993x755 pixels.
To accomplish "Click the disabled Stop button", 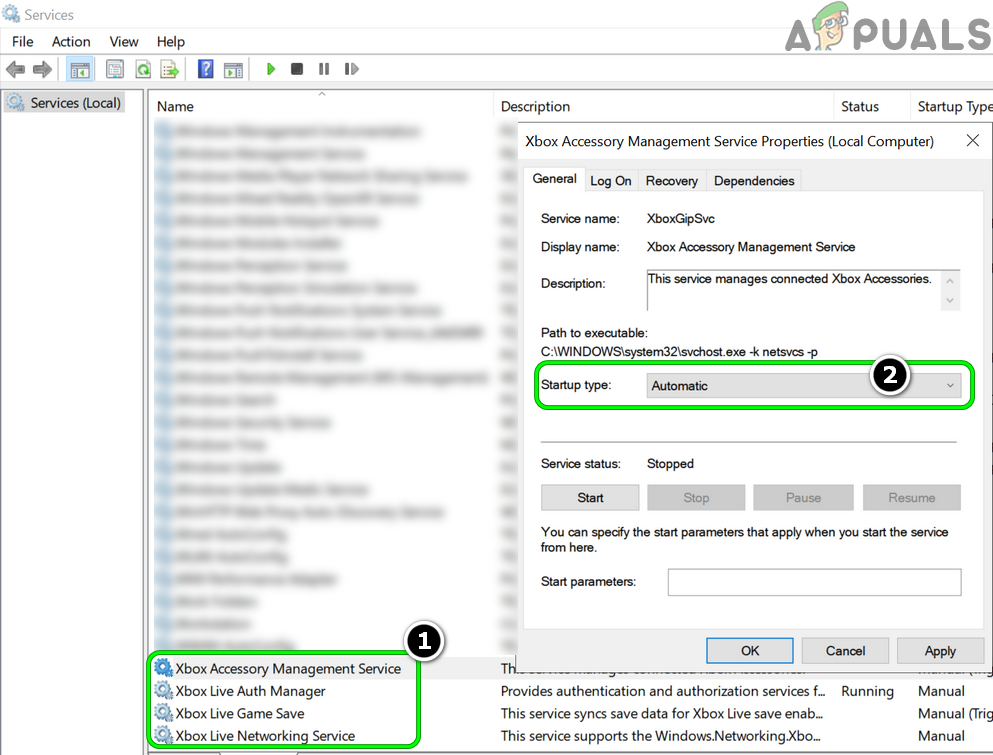I will point(696,498).
